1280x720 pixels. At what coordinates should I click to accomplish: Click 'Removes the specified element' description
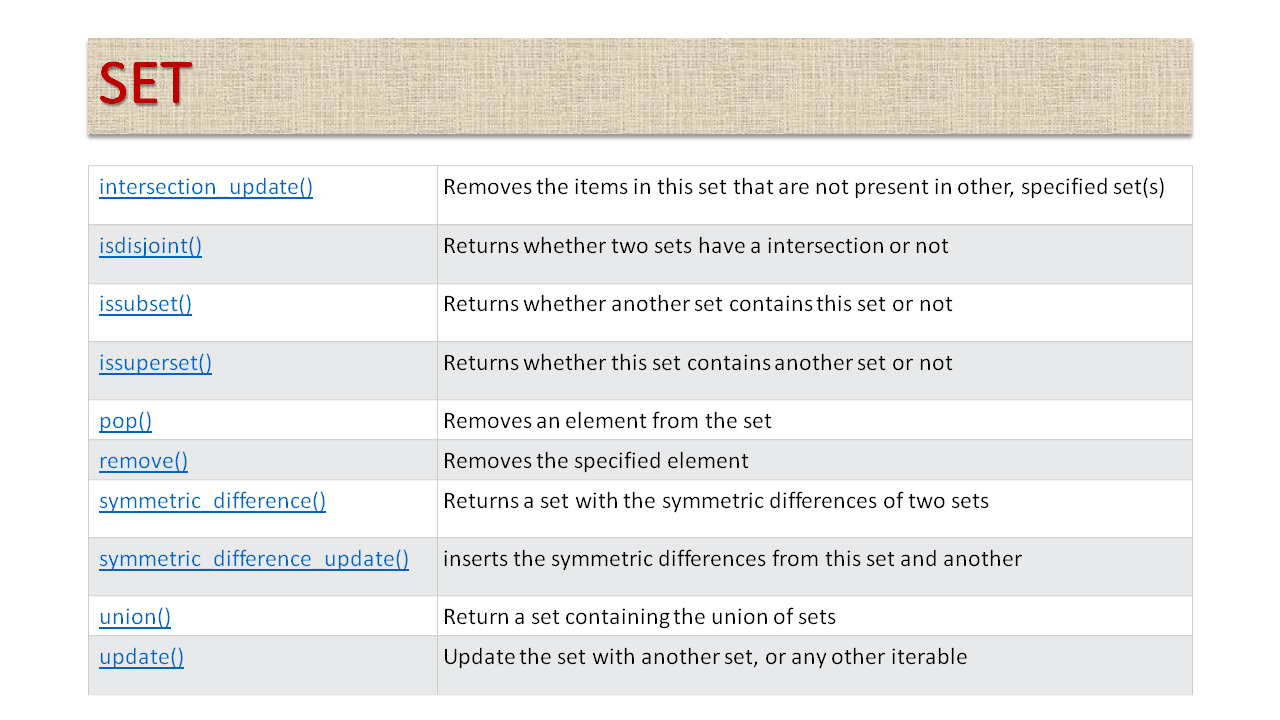click(596, 461)
